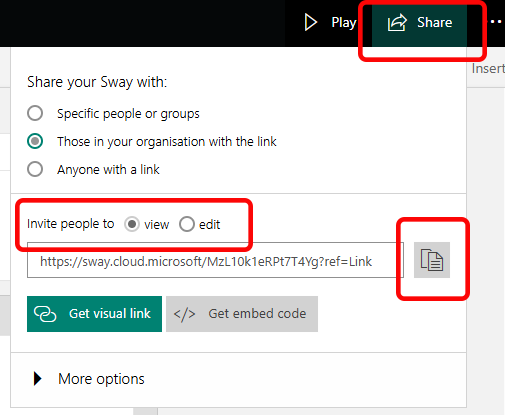Viewport: 505px width, 415px height.
Task: Open the more options ellipsis menu
Action: coord(496,22)
